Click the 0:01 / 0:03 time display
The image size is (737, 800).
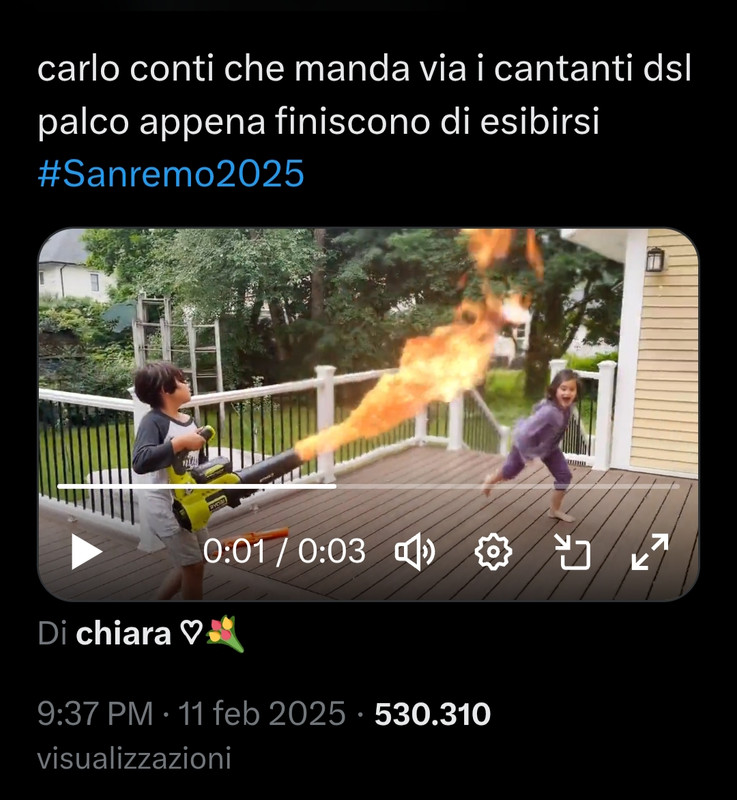pyautogui.click(x=284, y=552)
